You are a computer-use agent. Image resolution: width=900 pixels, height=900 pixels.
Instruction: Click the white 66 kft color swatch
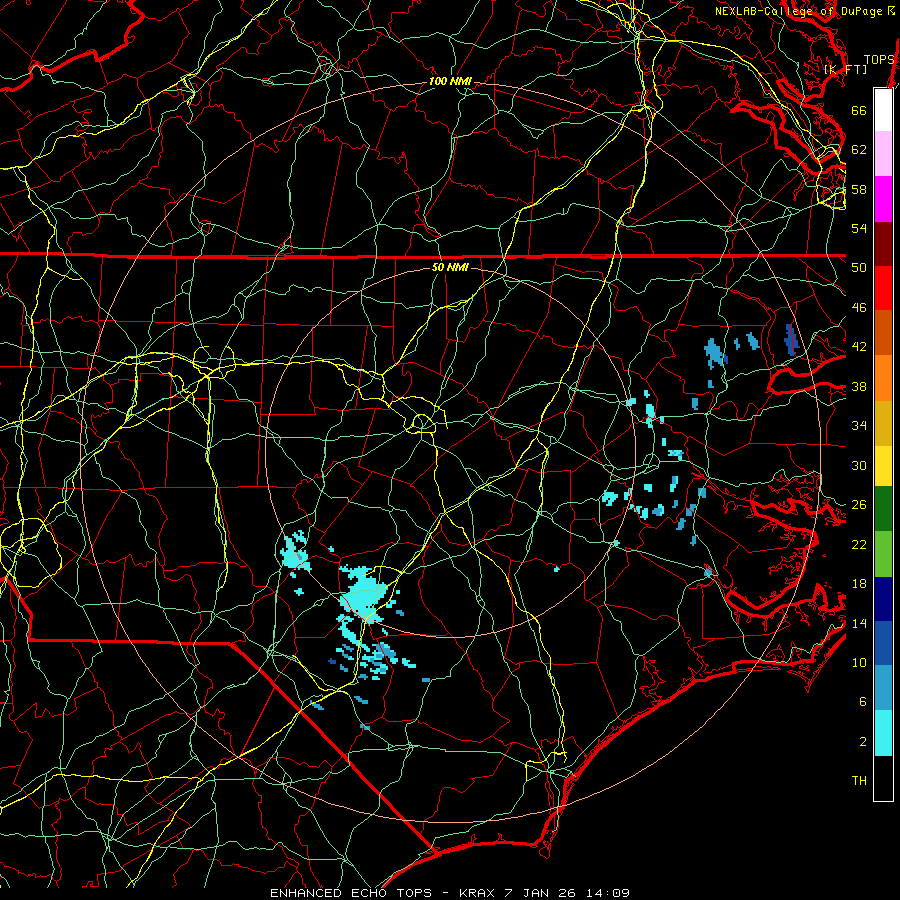coord(883,110)
